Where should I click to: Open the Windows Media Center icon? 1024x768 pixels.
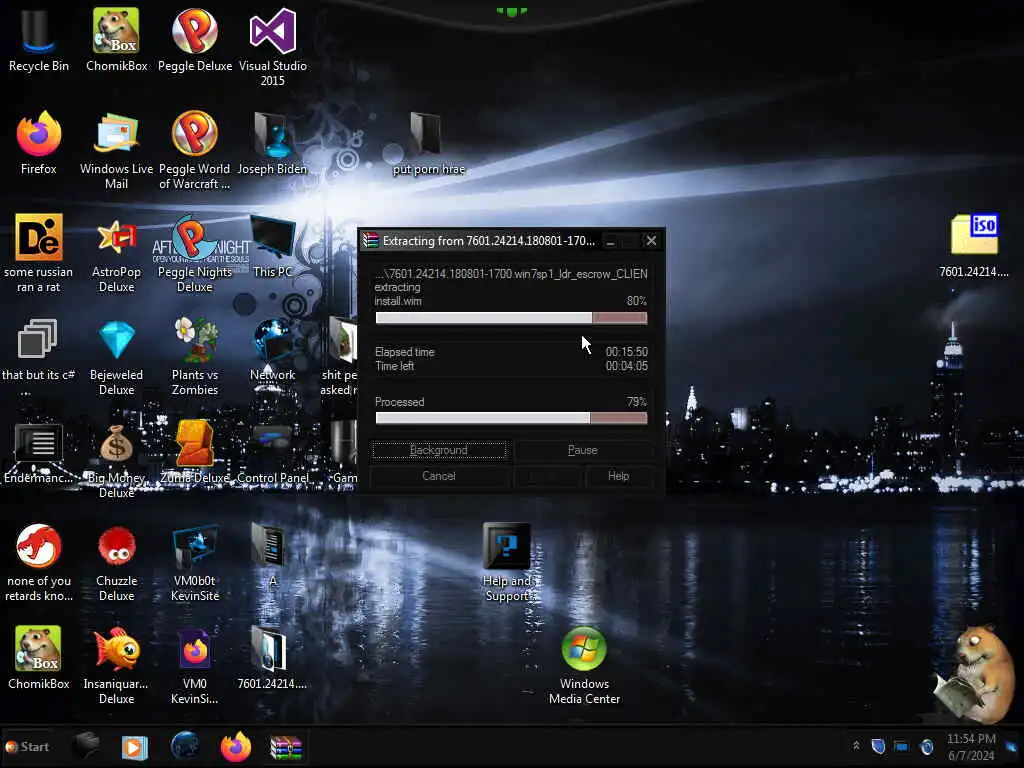click(584, 665)
